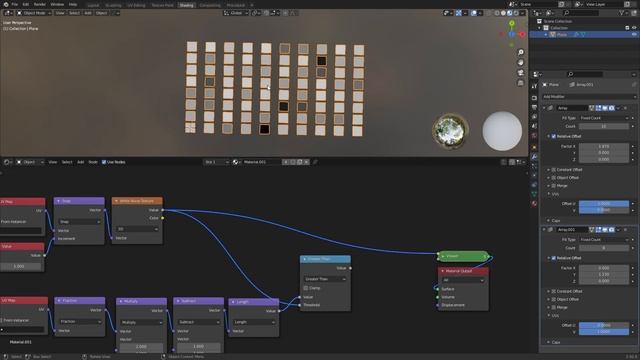Click the viewport zoom magnifier icon
The width and height of the screenshot is (640, 360).
click(520, 52)
